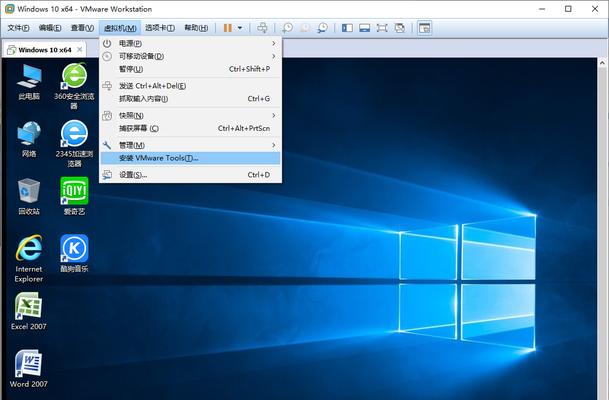
Task: Select the 爱奇艺 iQIYI desktop icon
Action: click(74, 196)
